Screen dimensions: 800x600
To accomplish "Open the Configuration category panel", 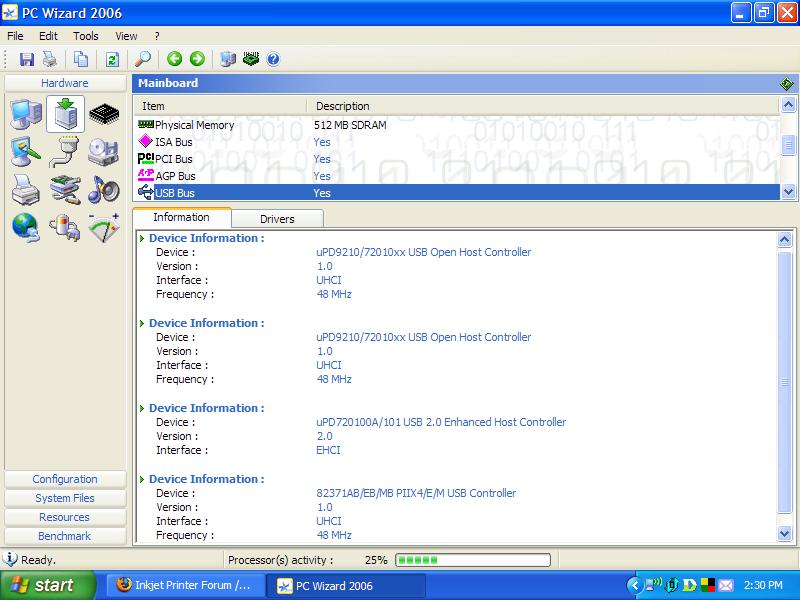I will [x=65, y=479].
